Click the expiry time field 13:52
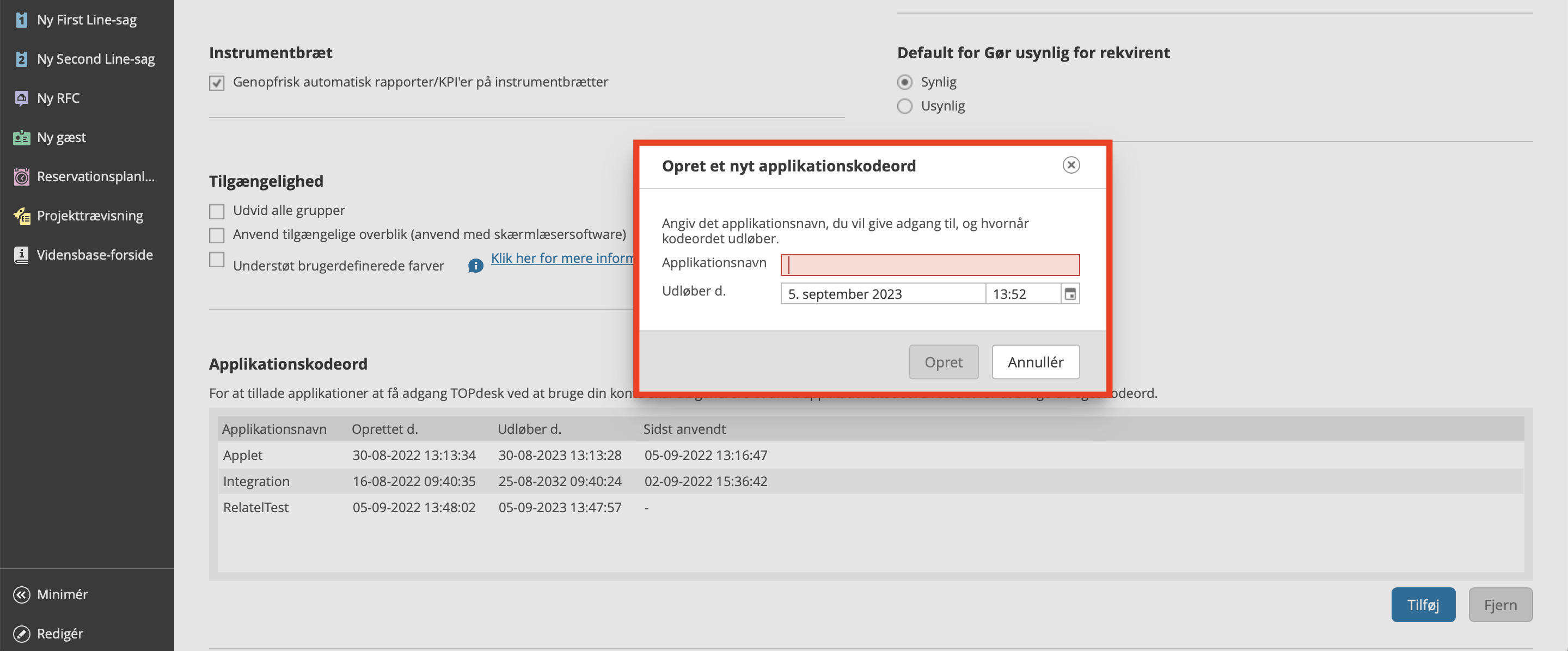Viewport: 1568px width, 651px height. click(x=1023, y=294)
